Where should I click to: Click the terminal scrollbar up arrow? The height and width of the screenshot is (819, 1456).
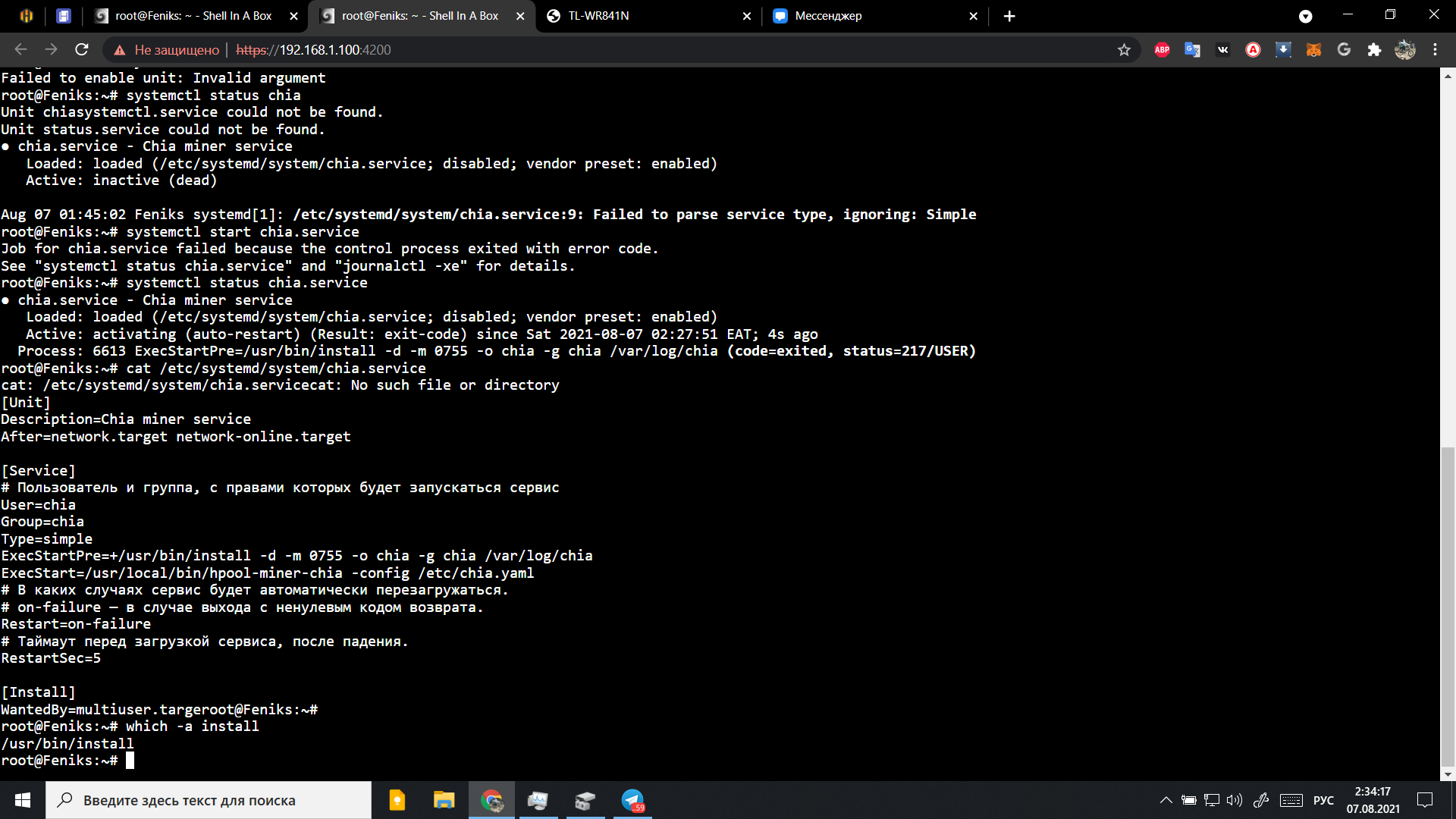pyautogui.click(x=1448, y=75)
